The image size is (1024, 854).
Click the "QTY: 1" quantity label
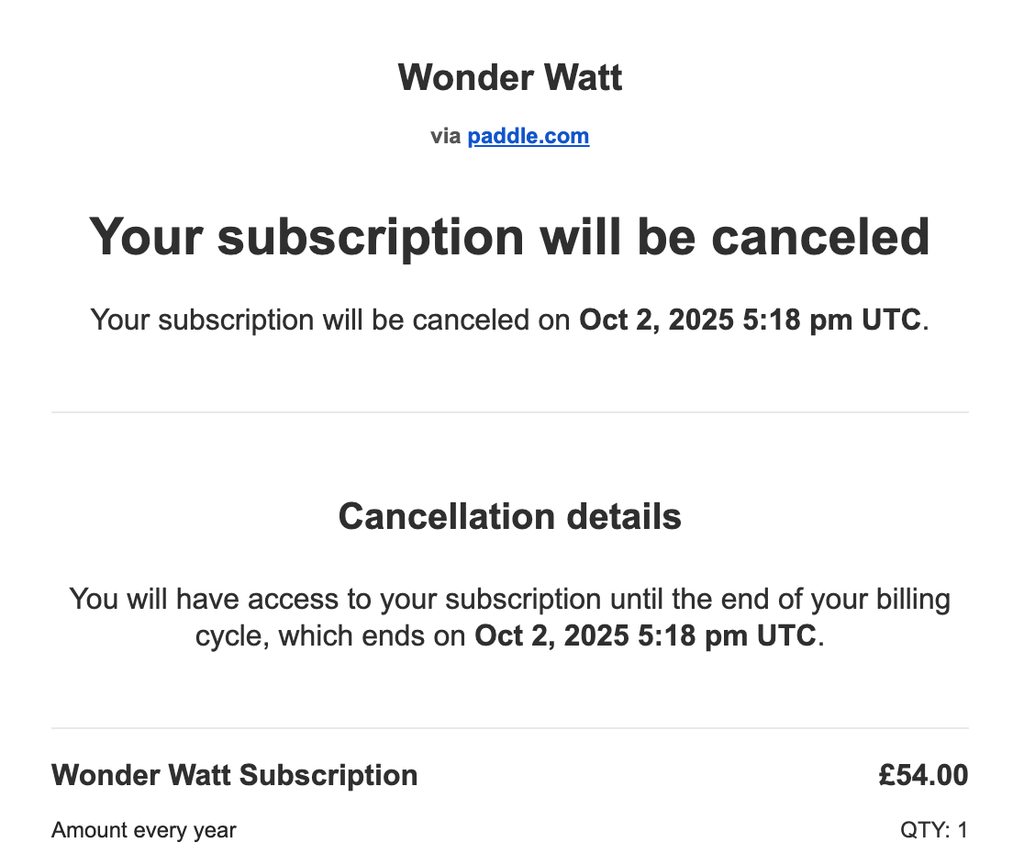tap(934, 830)
